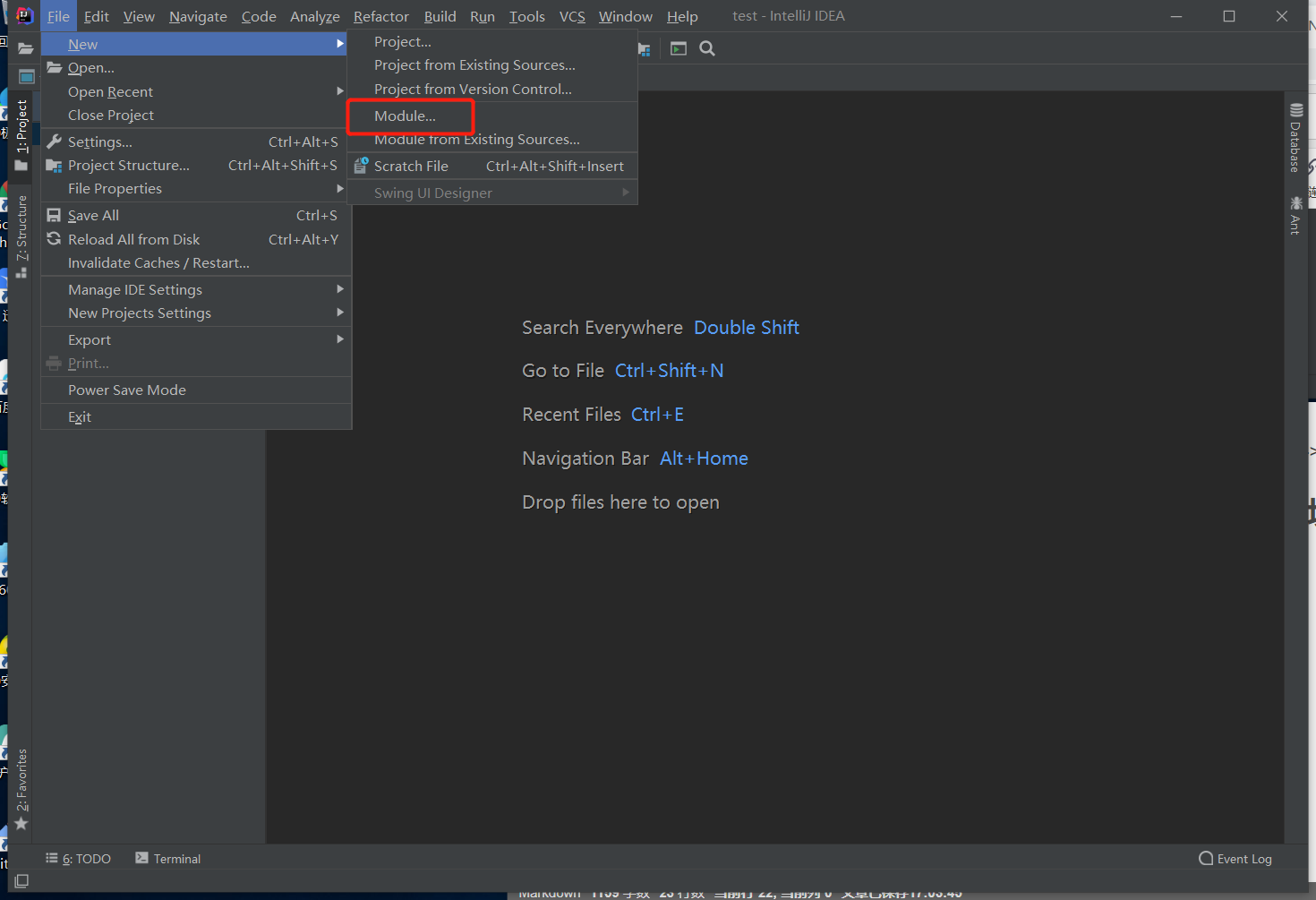Choose Close Project
The width and height of the screenshot is (1316, 900).
tap(196, 115)
